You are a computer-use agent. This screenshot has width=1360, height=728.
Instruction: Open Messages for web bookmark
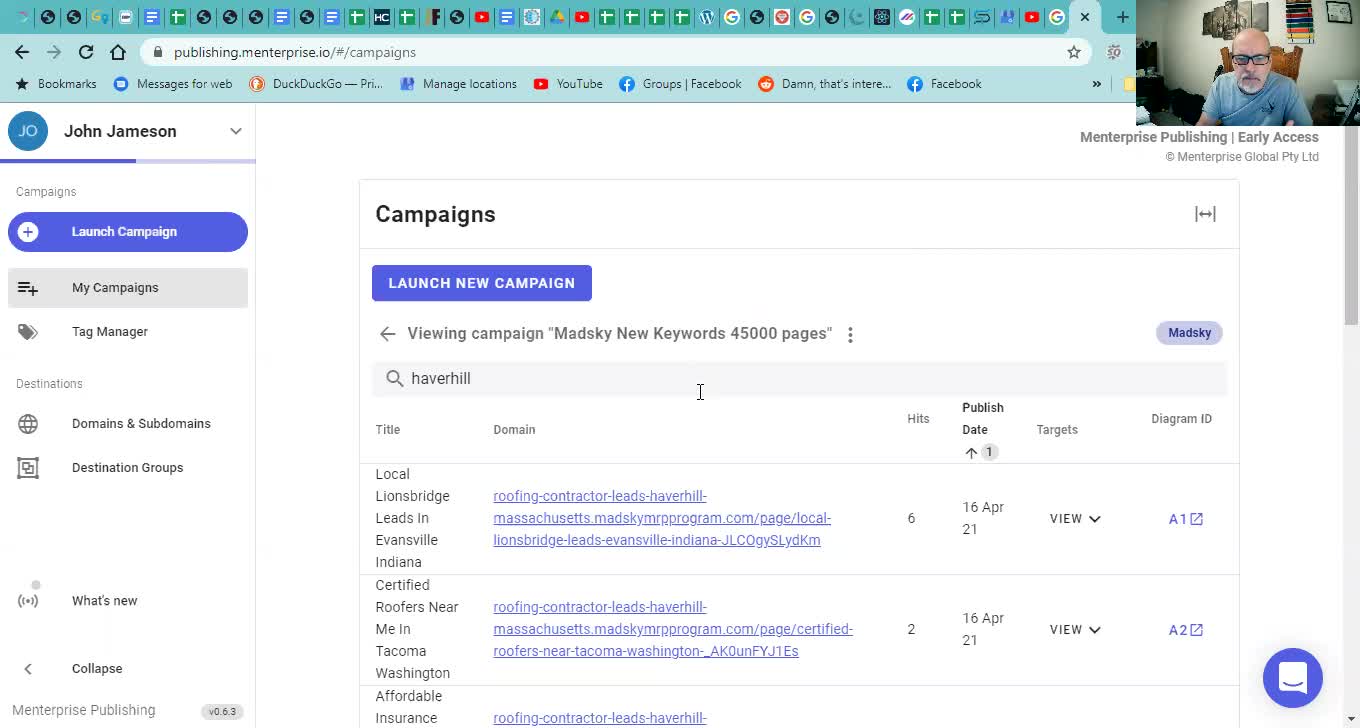pyautogui.click(x=173, y=84)
